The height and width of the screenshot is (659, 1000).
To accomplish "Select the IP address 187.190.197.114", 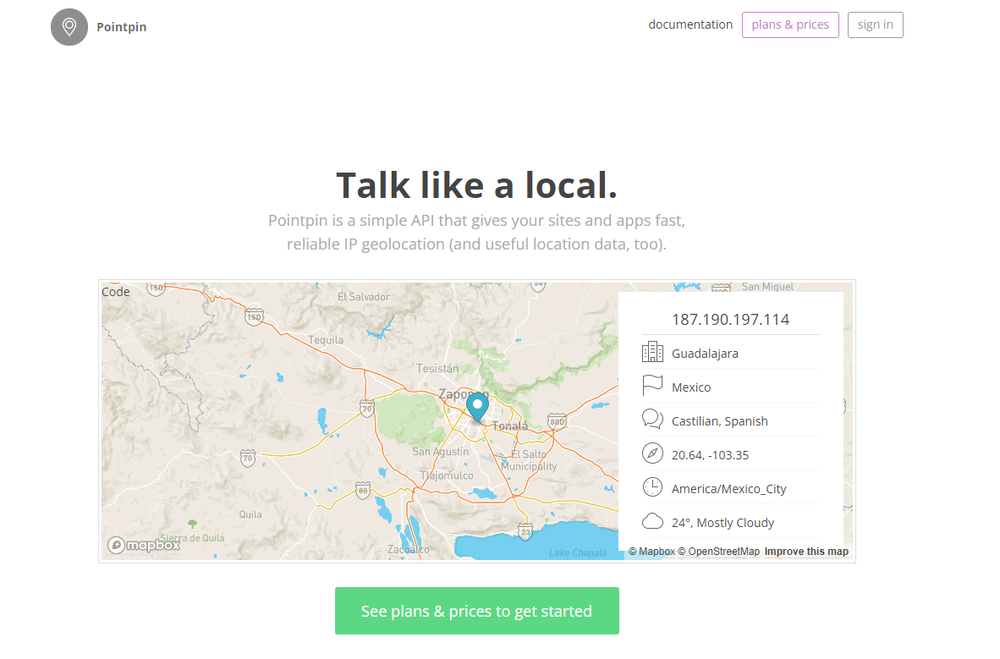I will 730,319.
